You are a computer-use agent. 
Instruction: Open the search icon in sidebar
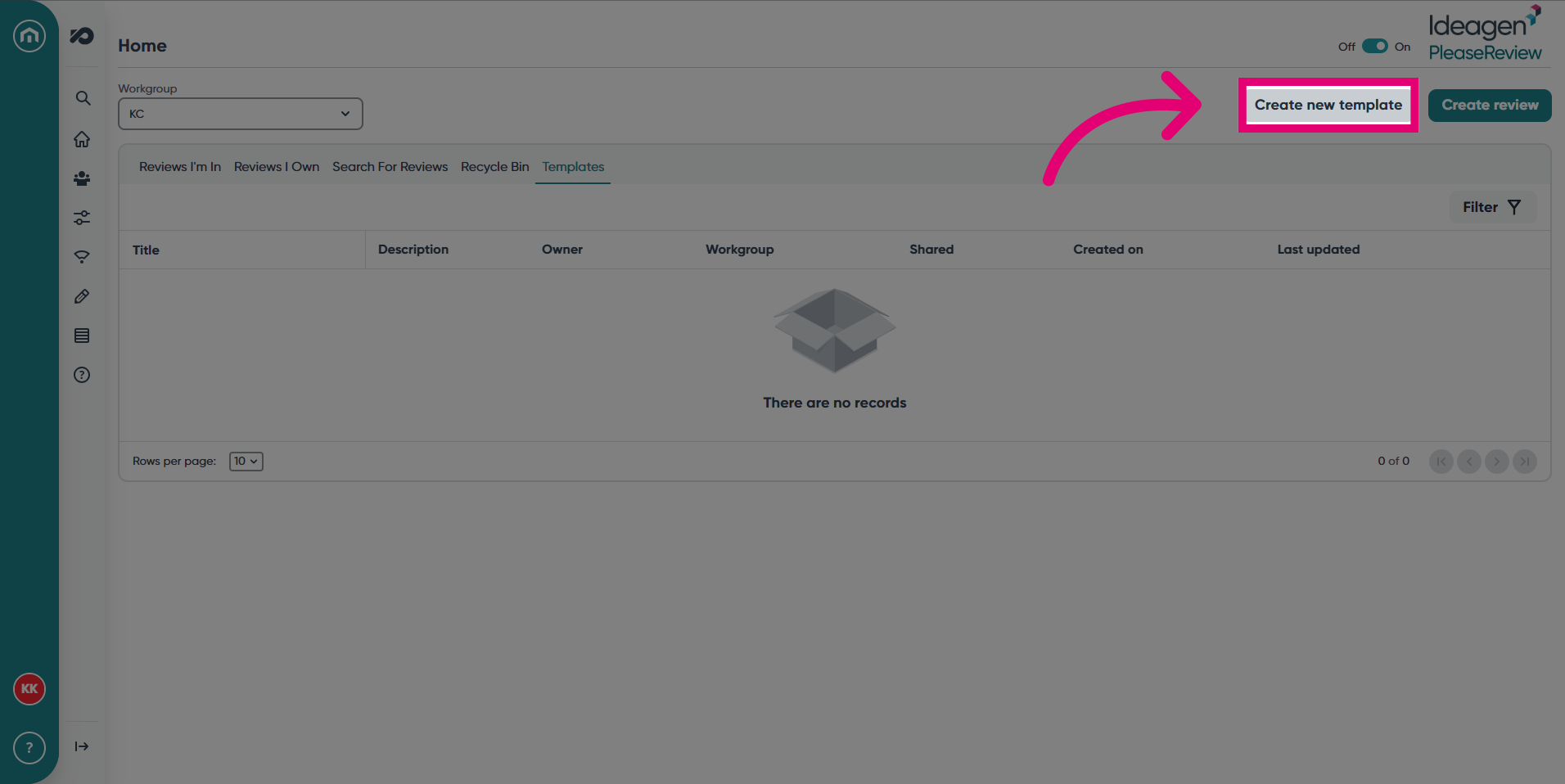point(83,98)
